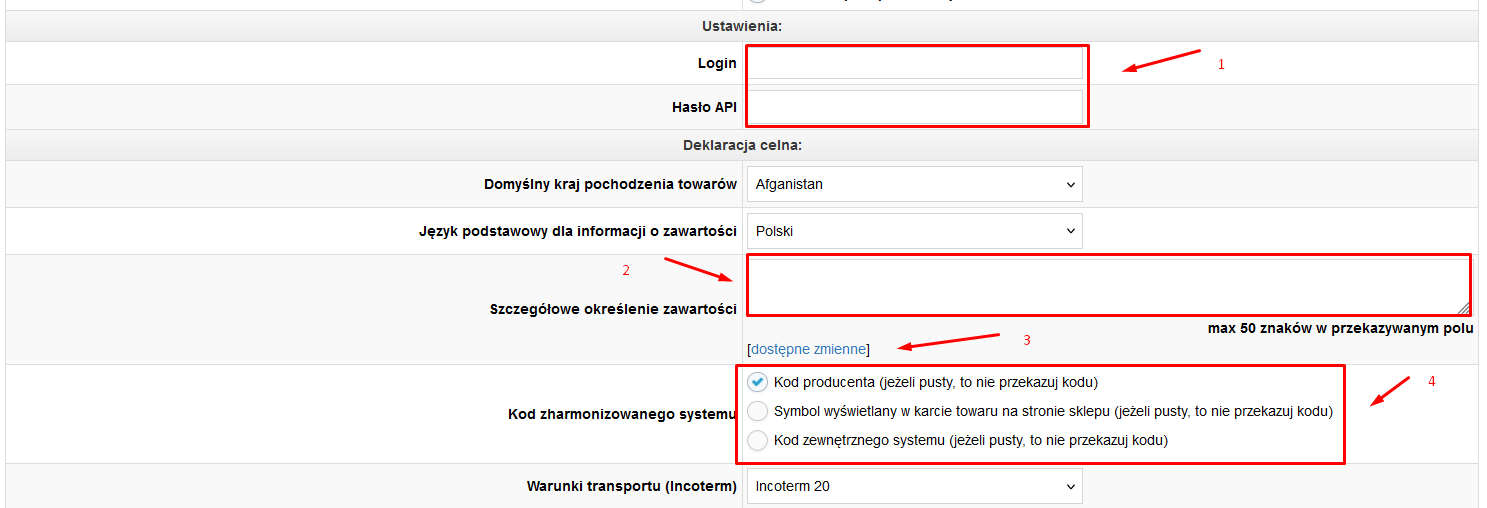Click the Hasło API label
Viewport: 1487px width, 508px height.
click(x=704, y=107)
